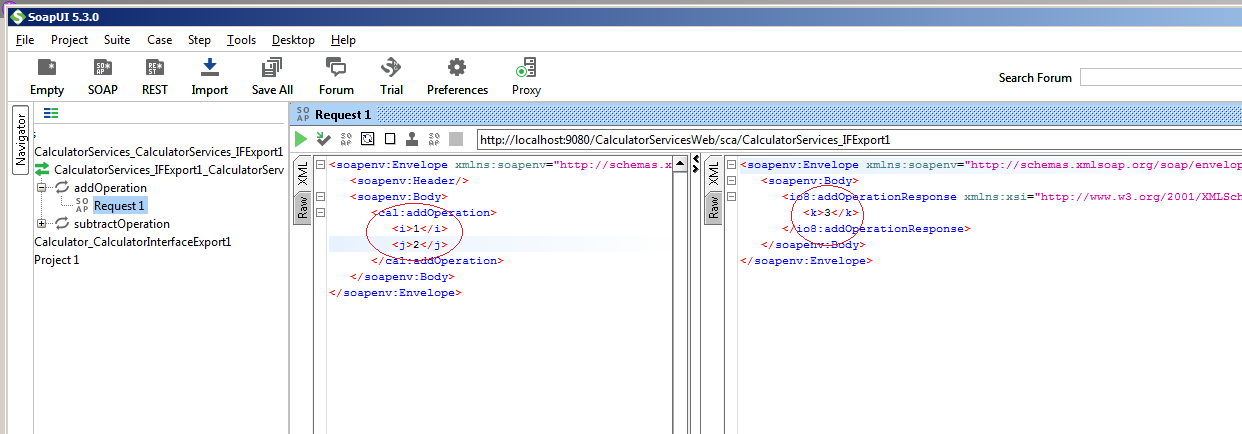Click the grey abort request square
The image size is (1242, 434).
456,139
